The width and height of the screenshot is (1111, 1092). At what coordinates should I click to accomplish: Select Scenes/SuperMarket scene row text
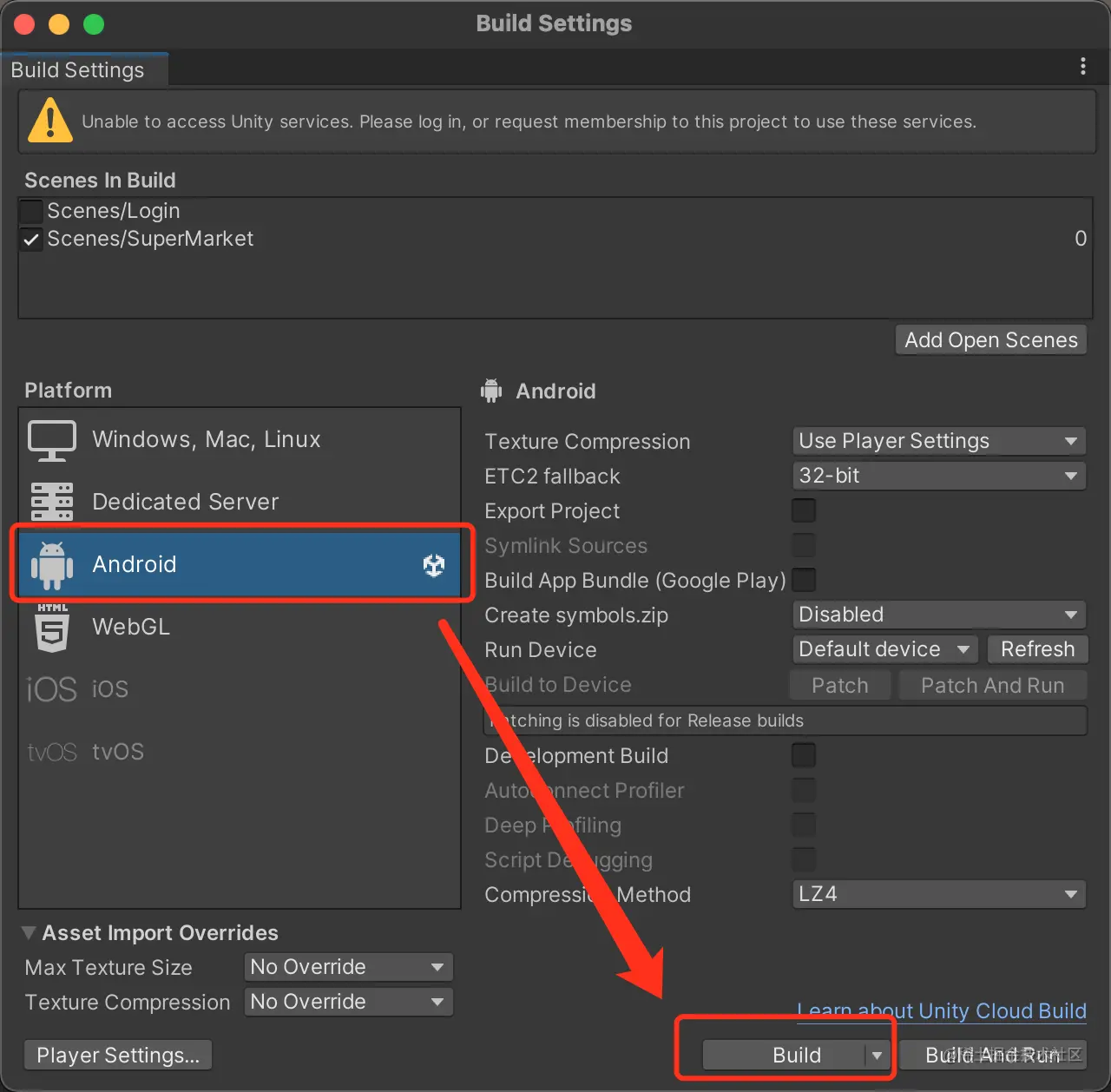150,239
